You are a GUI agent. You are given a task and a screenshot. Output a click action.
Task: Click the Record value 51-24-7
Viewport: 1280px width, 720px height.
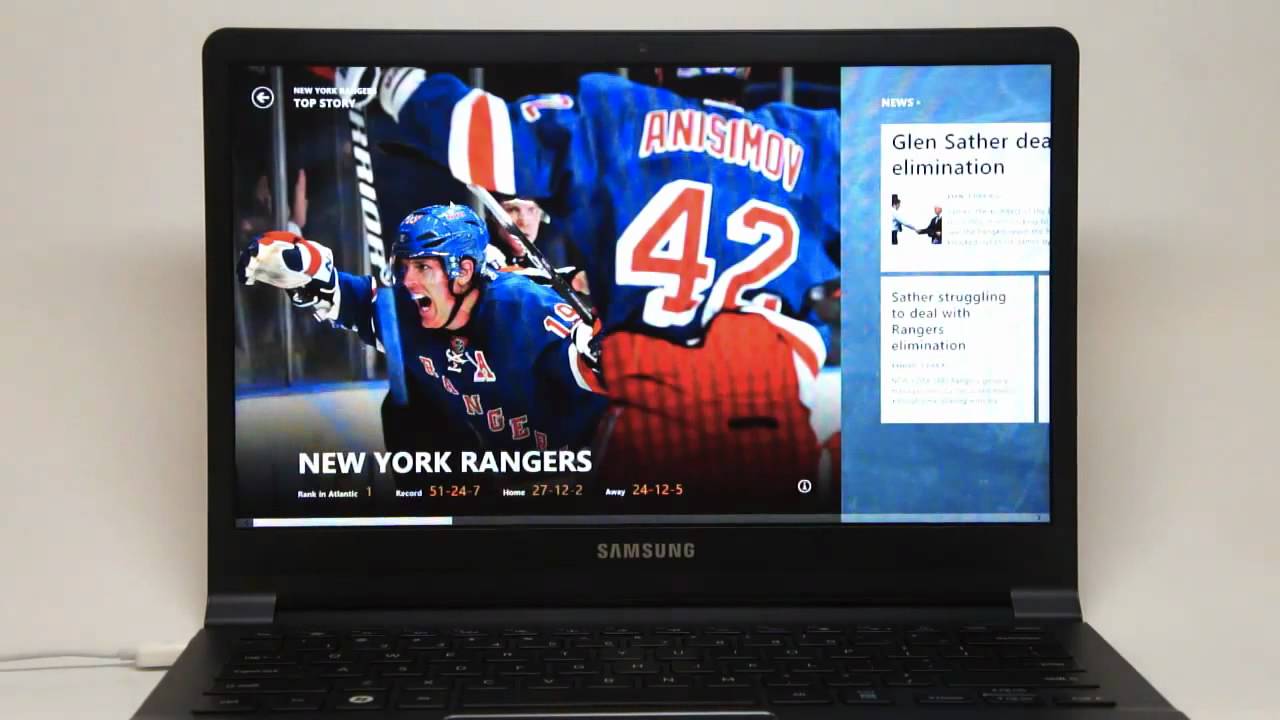[x=455, y=491]
